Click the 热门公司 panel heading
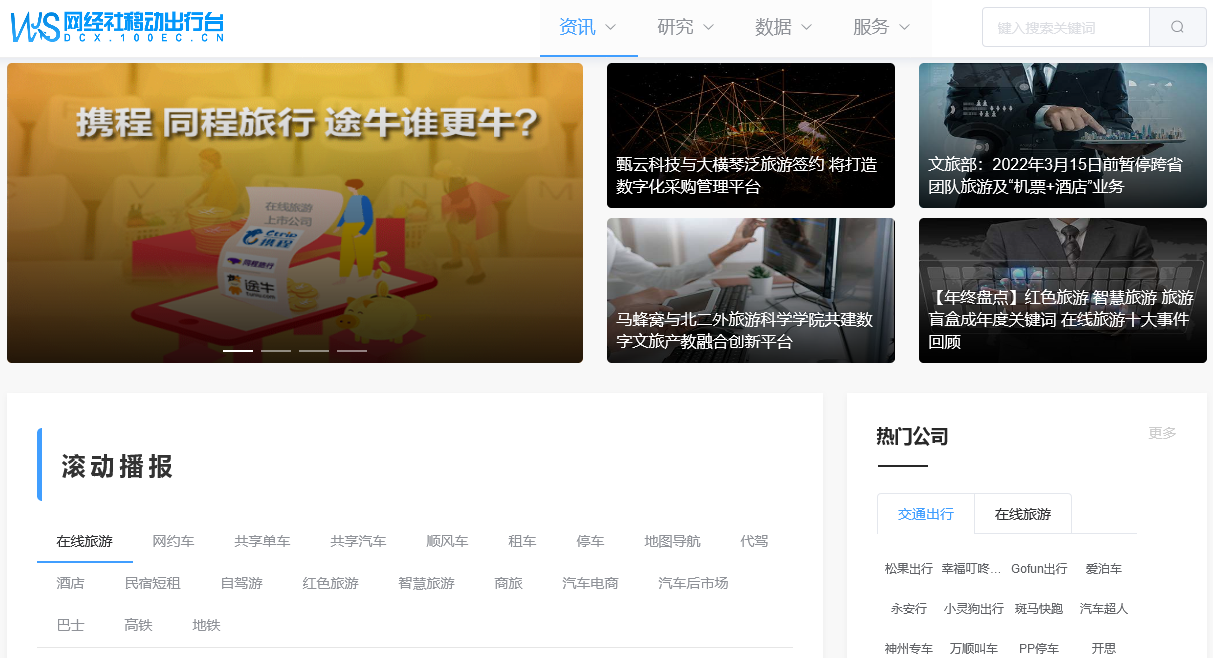Screen dimensions: 1213x658 (x=912, y=436)
